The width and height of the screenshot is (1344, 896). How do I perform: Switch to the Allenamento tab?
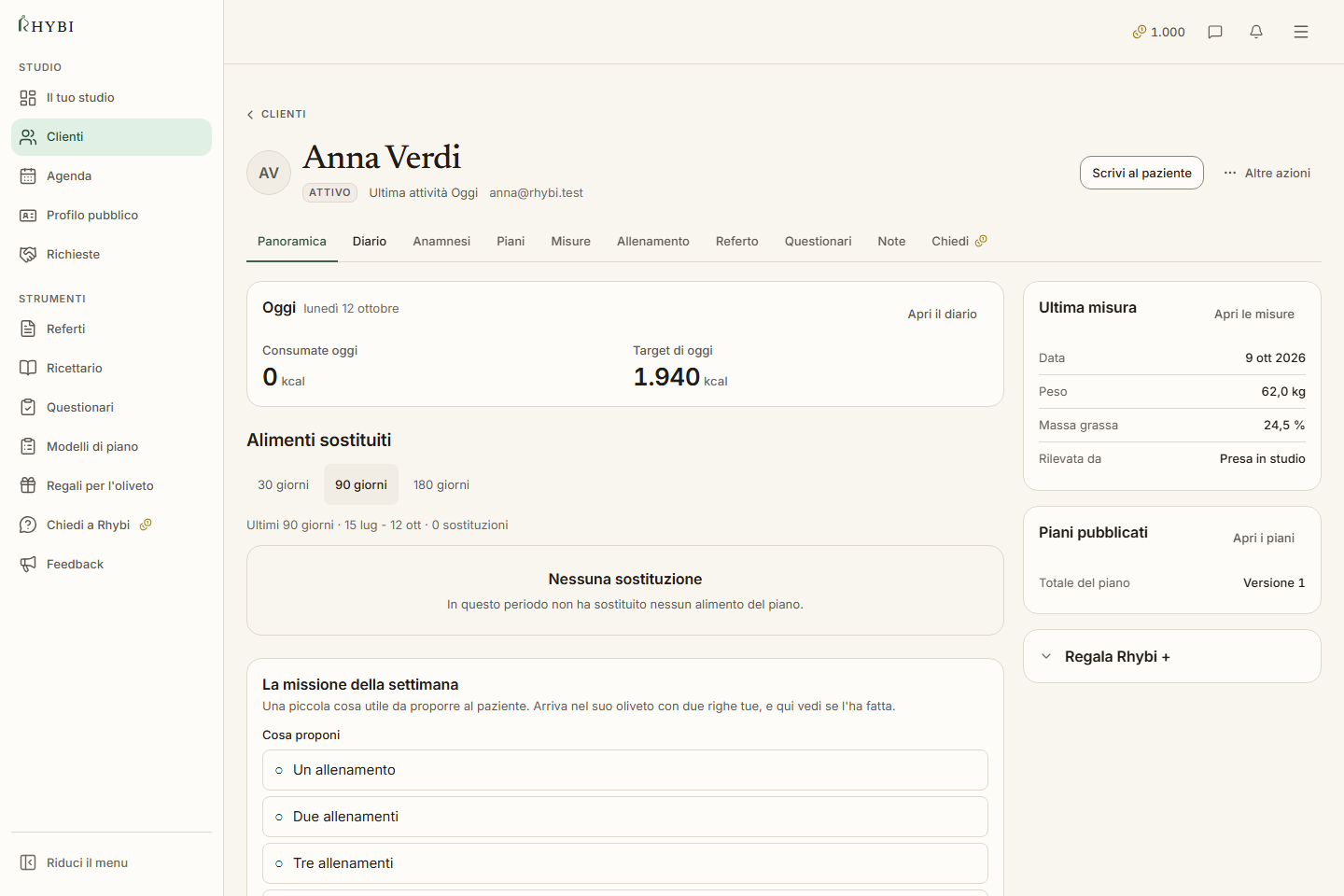click(653, 241)
